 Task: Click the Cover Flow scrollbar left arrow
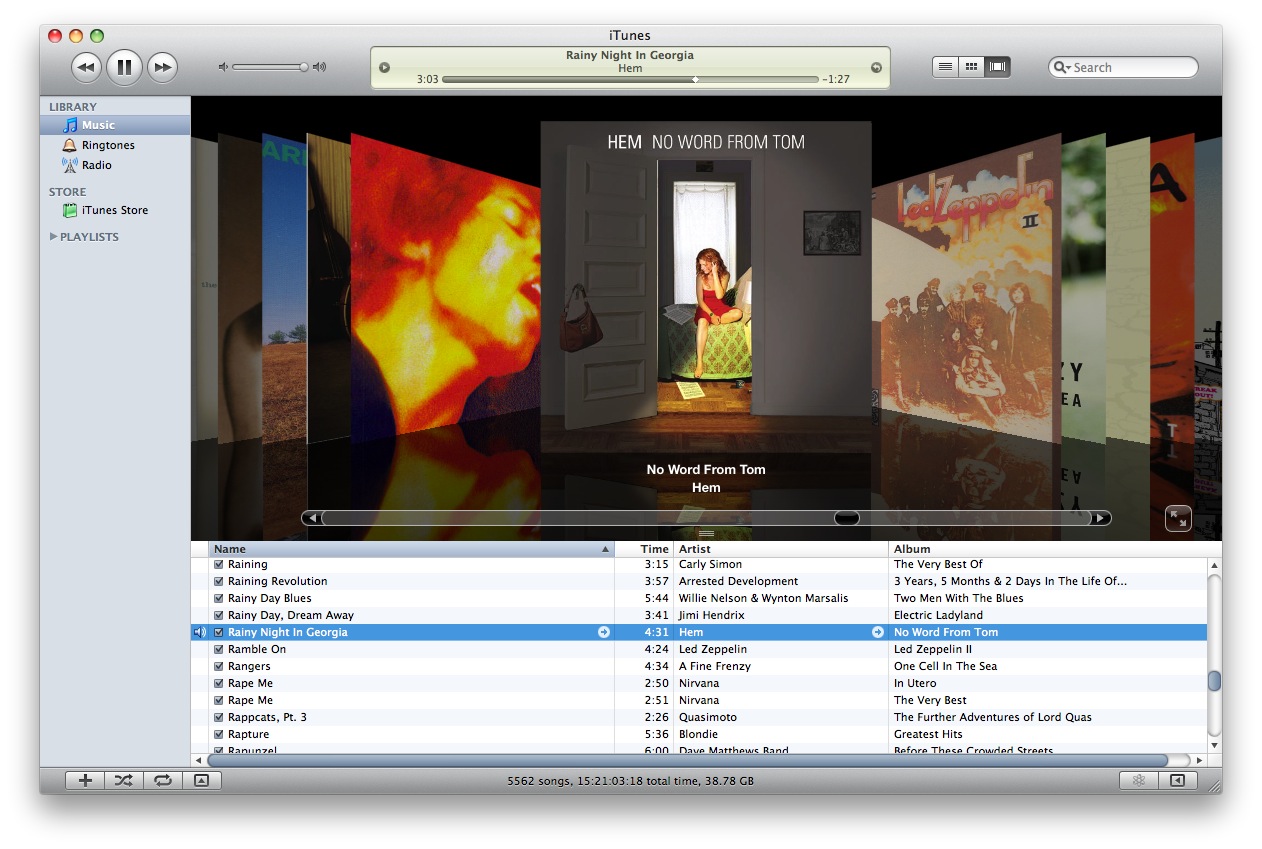[312, 518]
